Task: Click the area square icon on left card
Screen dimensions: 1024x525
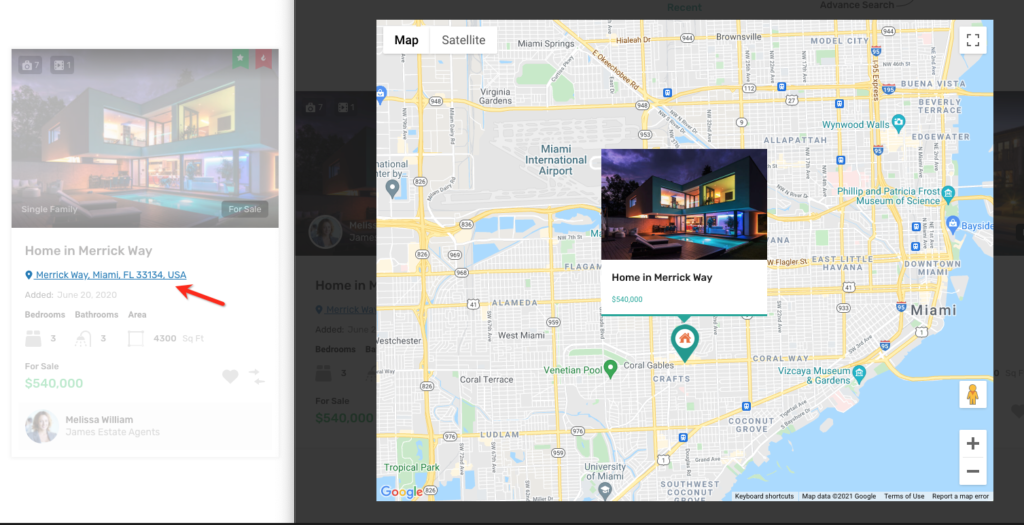Action: click(135, 338)
